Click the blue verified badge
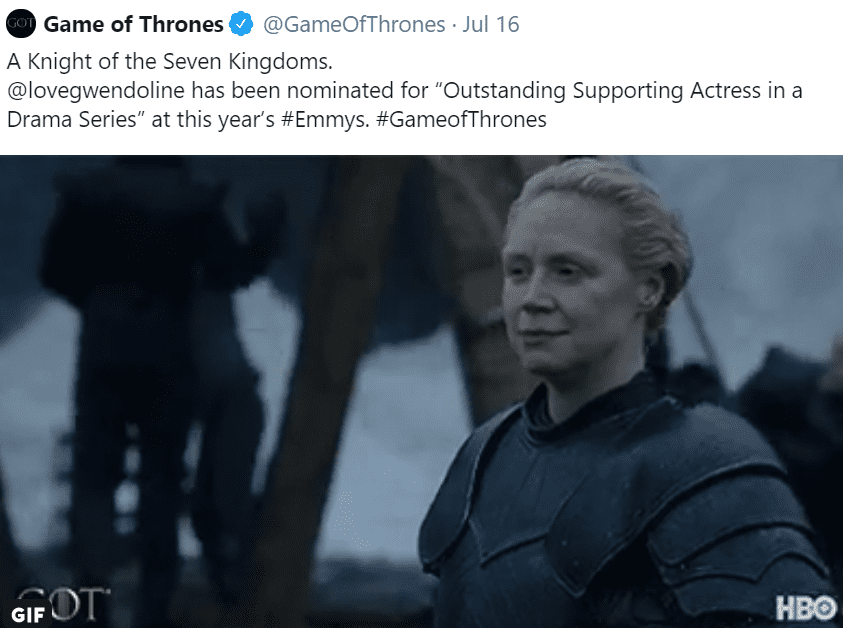The image size is (843, 628). pos(241,24)
